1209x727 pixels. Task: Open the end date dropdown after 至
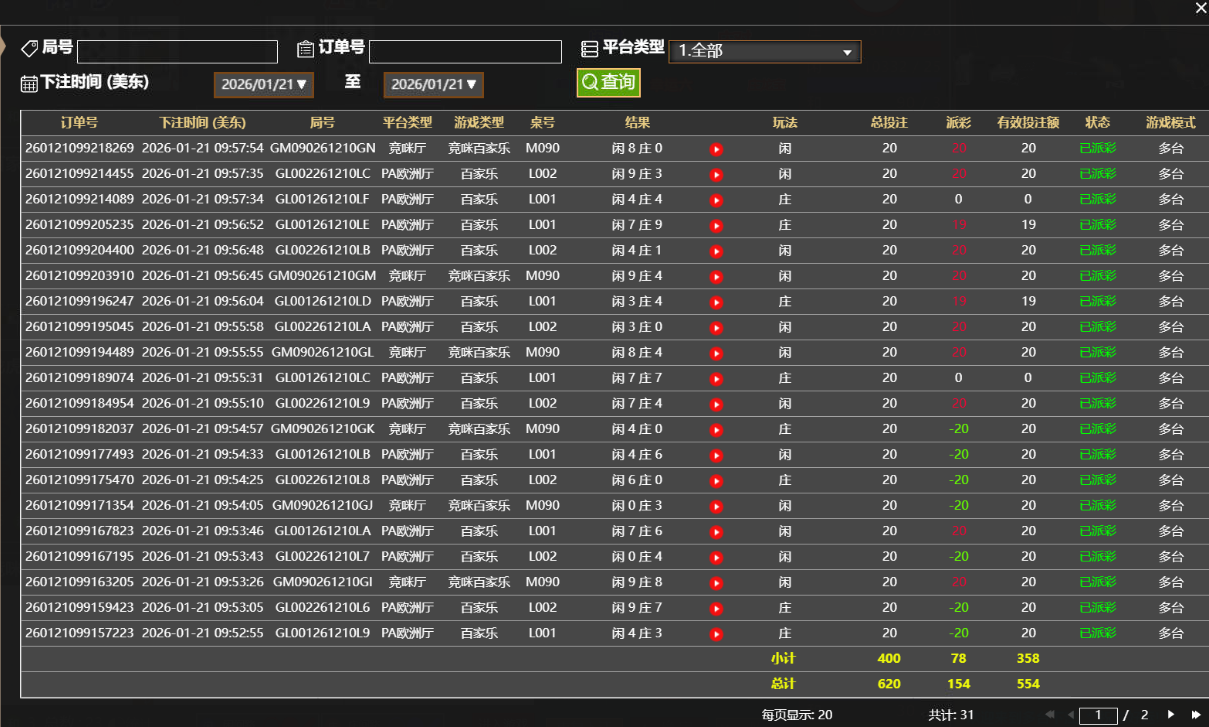pos(433,85)
